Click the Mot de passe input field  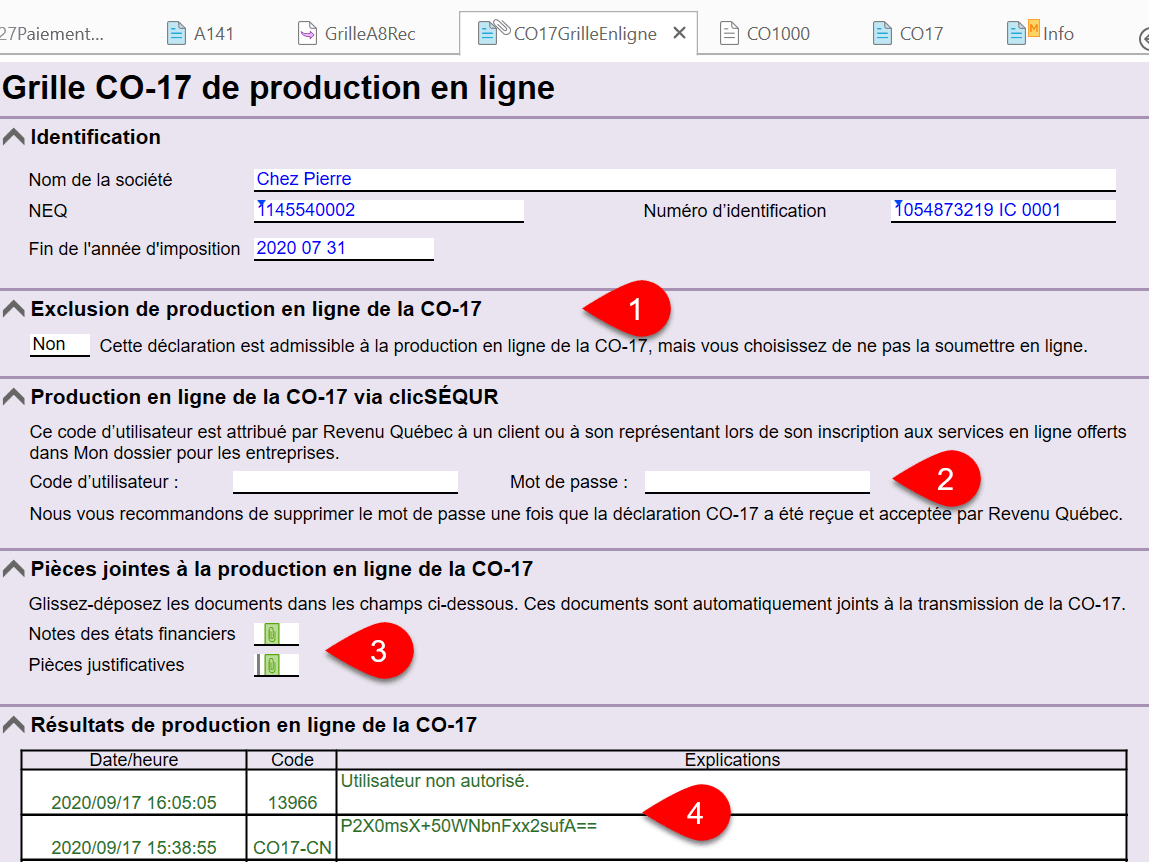pyautogui.click(x=757, y=482)
